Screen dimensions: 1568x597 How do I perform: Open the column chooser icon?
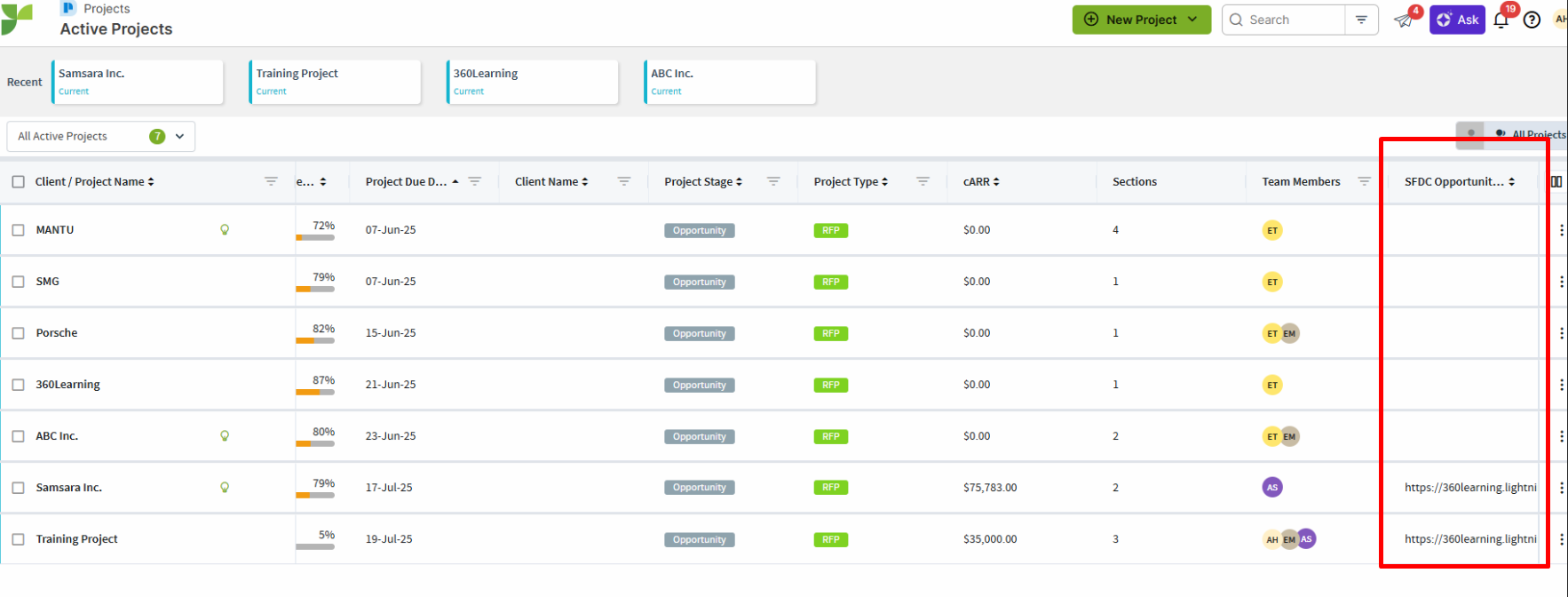[1556, 181]
